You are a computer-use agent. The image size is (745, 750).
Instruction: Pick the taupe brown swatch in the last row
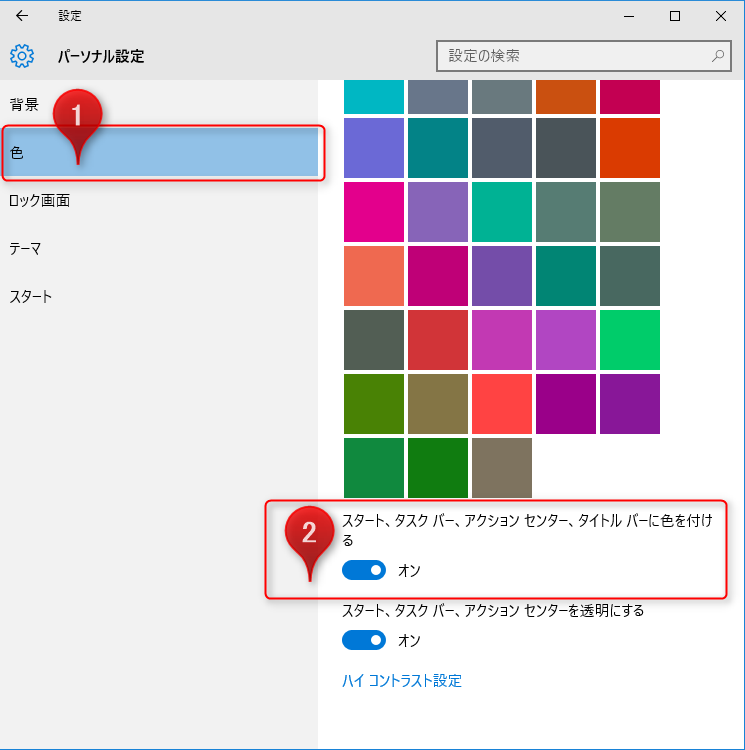coord(502,468)
